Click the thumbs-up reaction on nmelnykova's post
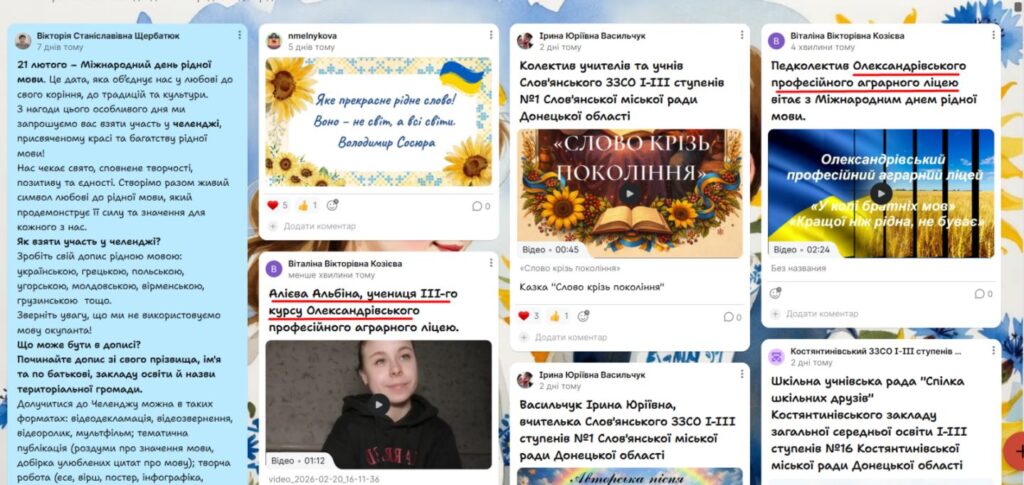 [303, 206]
